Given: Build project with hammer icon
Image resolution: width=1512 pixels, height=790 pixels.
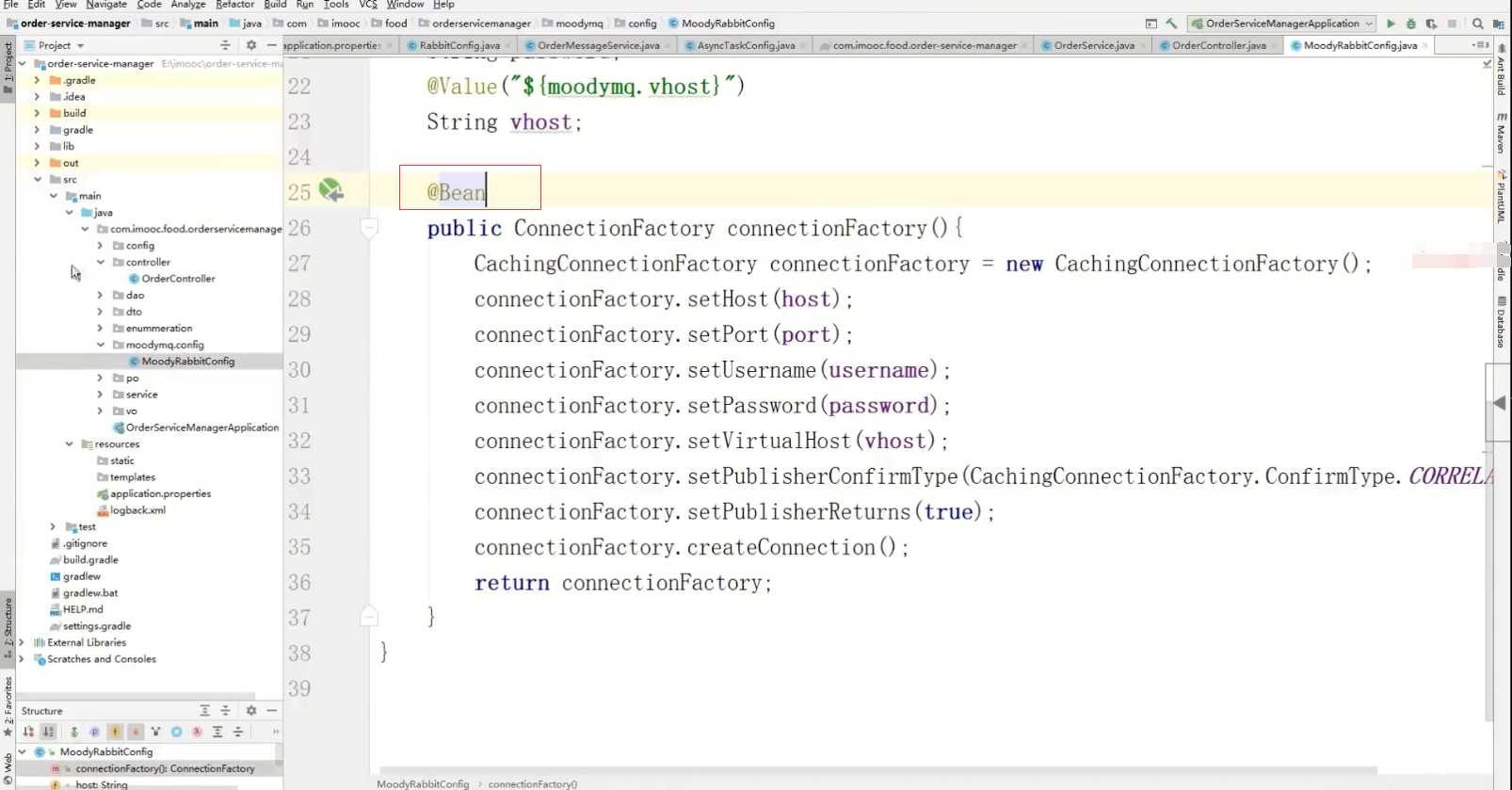Looking at the screenshot, I should [x=1171, y=24].
